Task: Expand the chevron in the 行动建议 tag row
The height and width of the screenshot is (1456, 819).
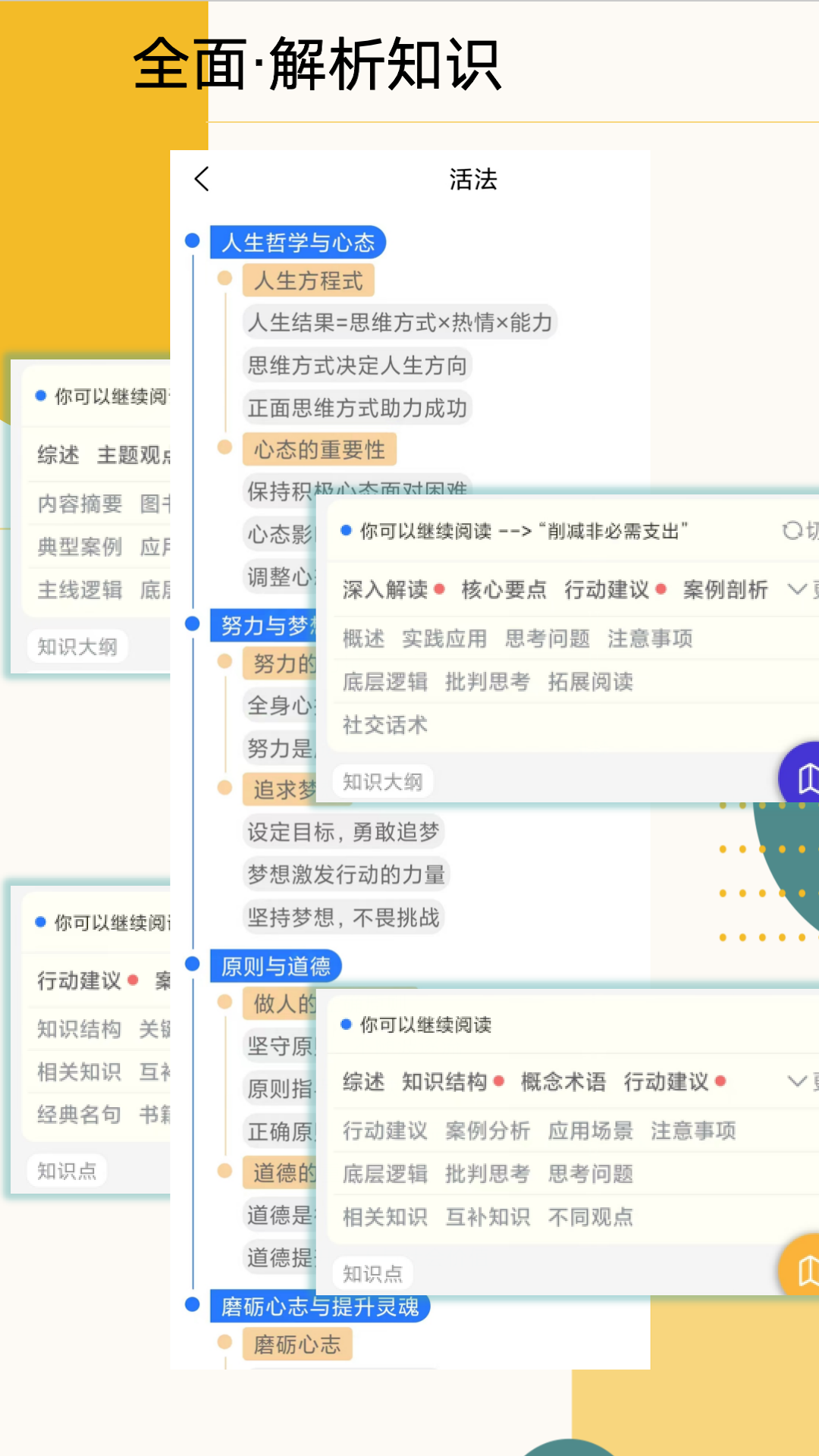Action: (796, 1081)
